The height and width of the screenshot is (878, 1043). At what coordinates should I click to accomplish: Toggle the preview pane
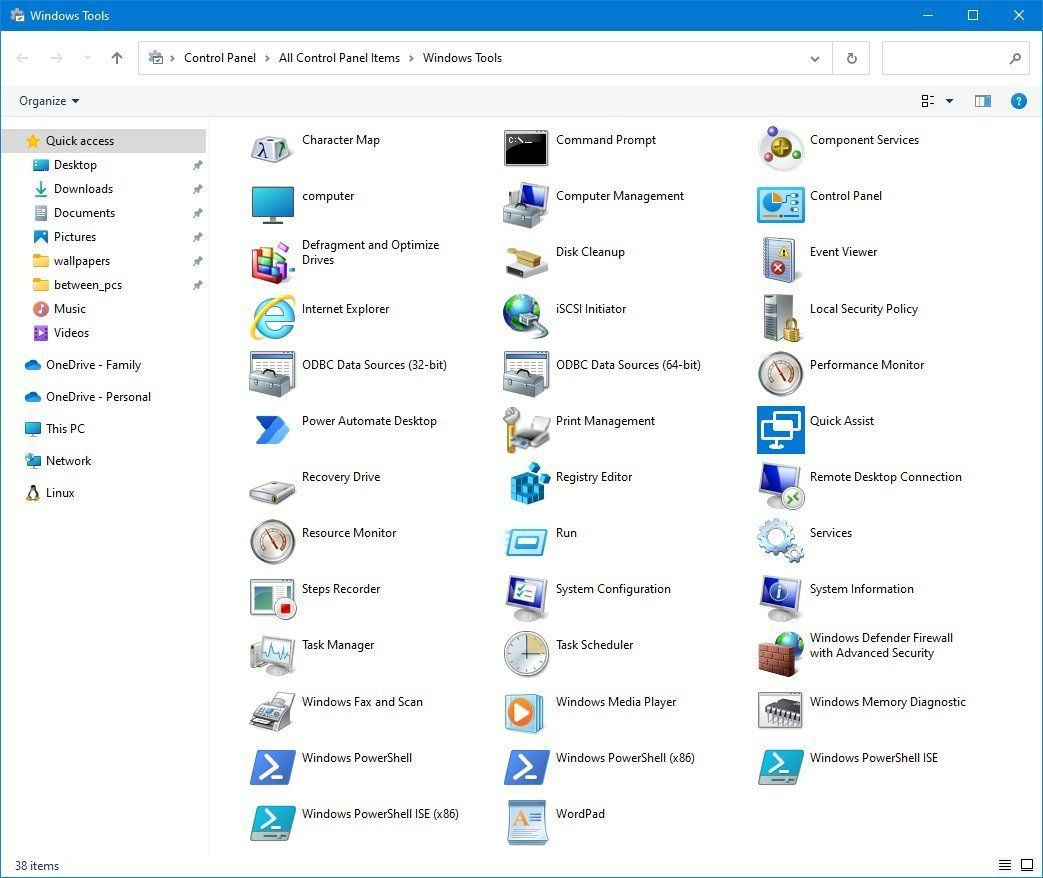(x=982, y=101)
